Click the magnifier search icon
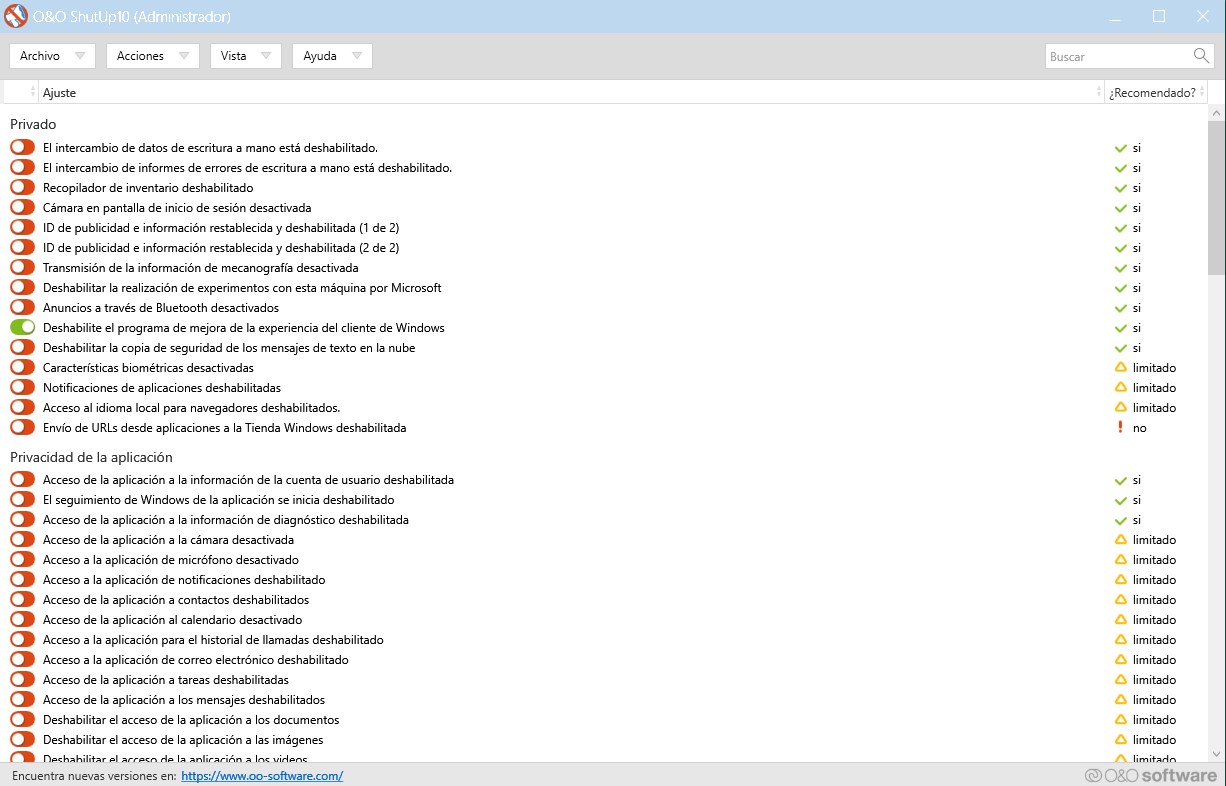The image size is (1226, 786). pyautogui.click(x=1201, y=56)
